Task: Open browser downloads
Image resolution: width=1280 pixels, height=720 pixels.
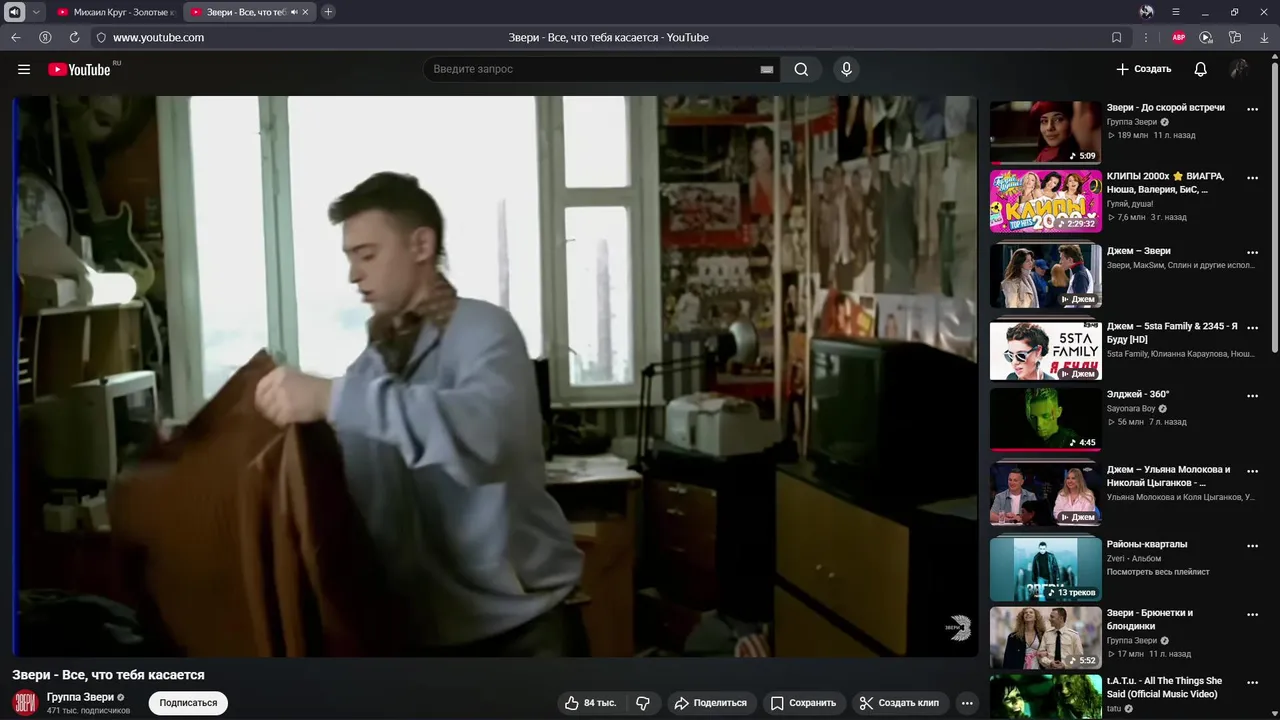Action: [x=1262, y=37]
